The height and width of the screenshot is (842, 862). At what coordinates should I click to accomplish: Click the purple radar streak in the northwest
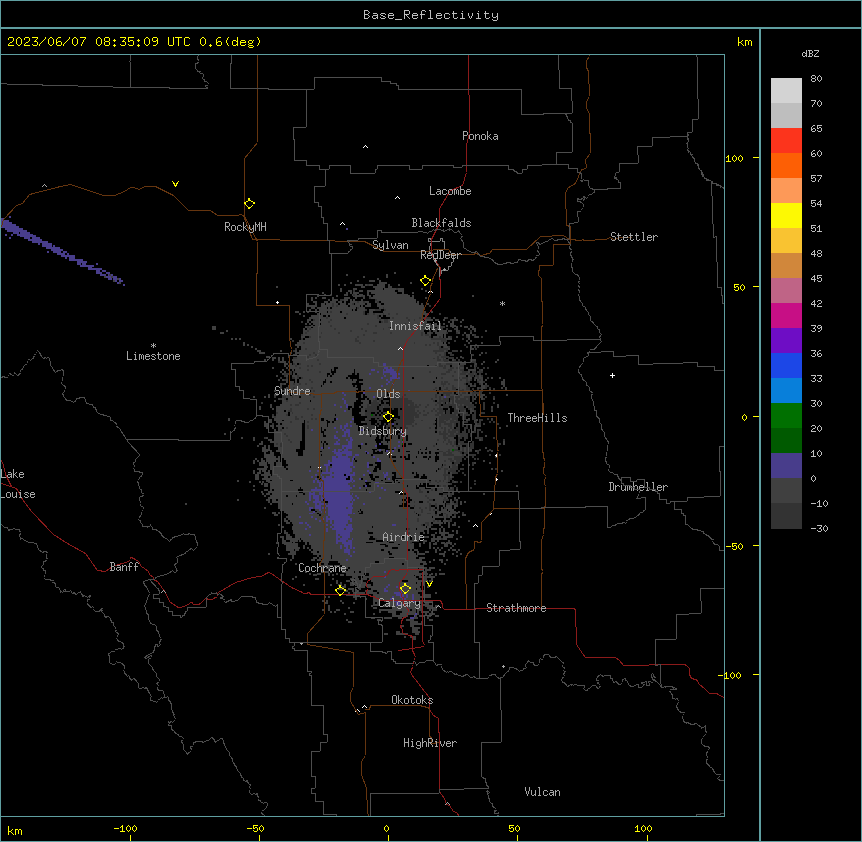pyautogui.click(x=62, y=251)
